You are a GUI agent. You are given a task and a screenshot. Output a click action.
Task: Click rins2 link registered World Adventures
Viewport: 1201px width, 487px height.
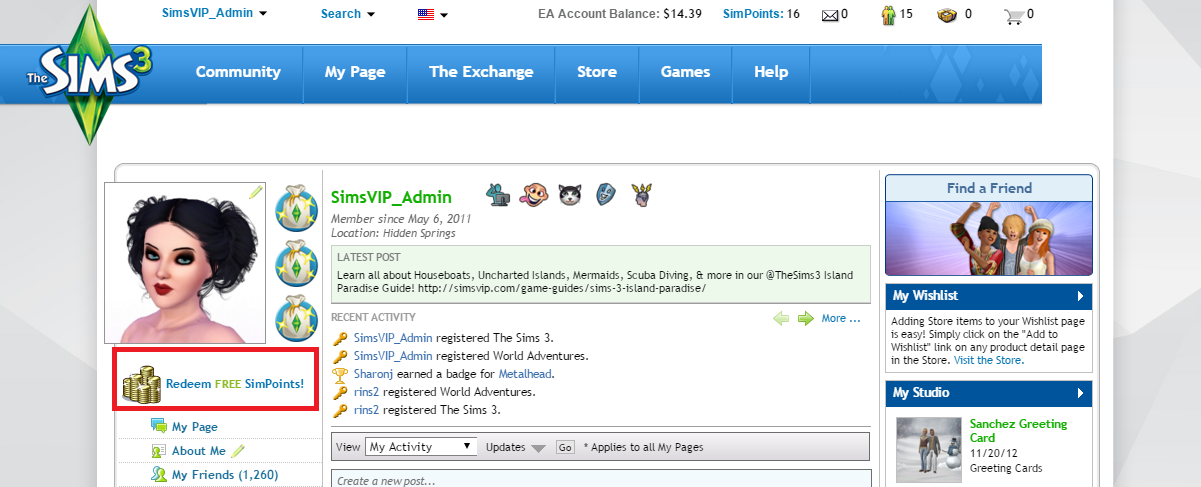(367, 392)
